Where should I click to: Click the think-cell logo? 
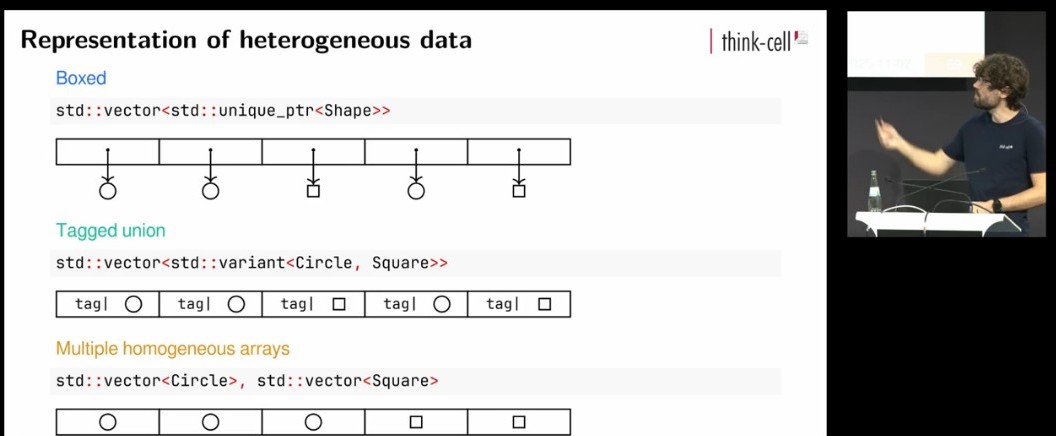click(758, 41)
